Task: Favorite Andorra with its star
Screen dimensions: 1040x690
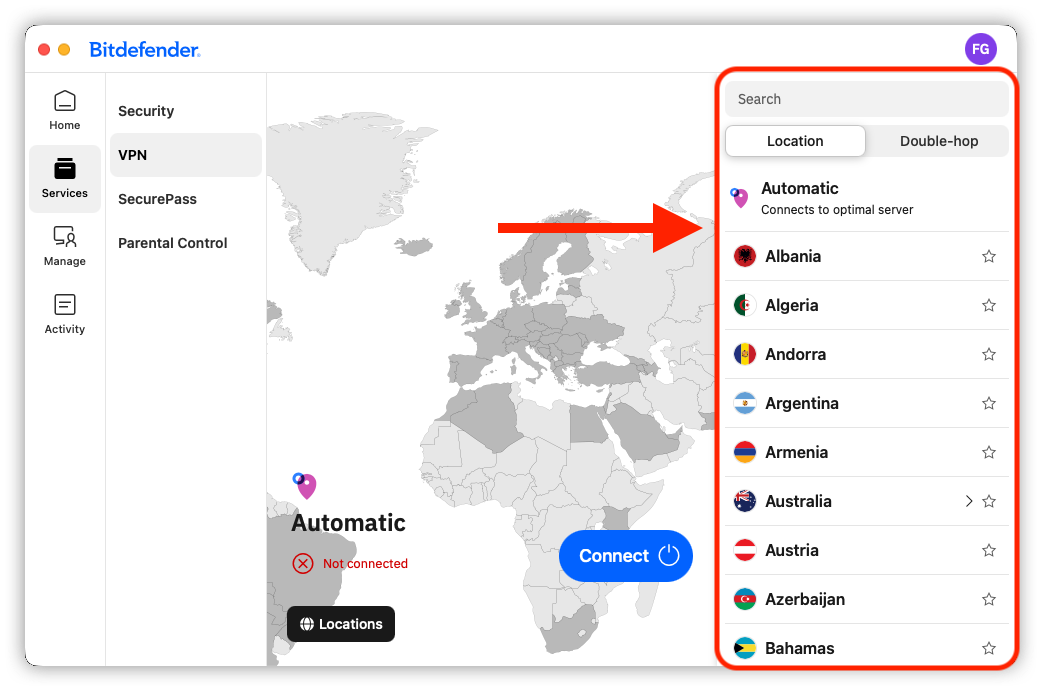Action: pos(989,354)
